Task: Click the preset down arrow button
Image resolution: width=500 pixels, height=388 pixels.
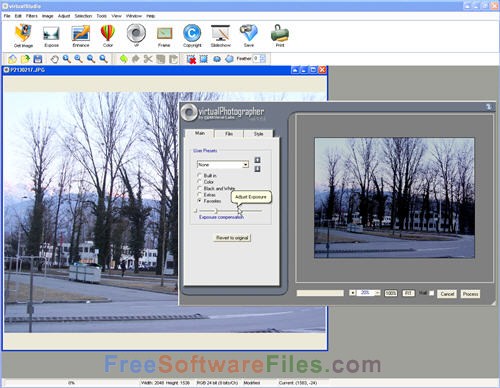Action: click(257, 169)
